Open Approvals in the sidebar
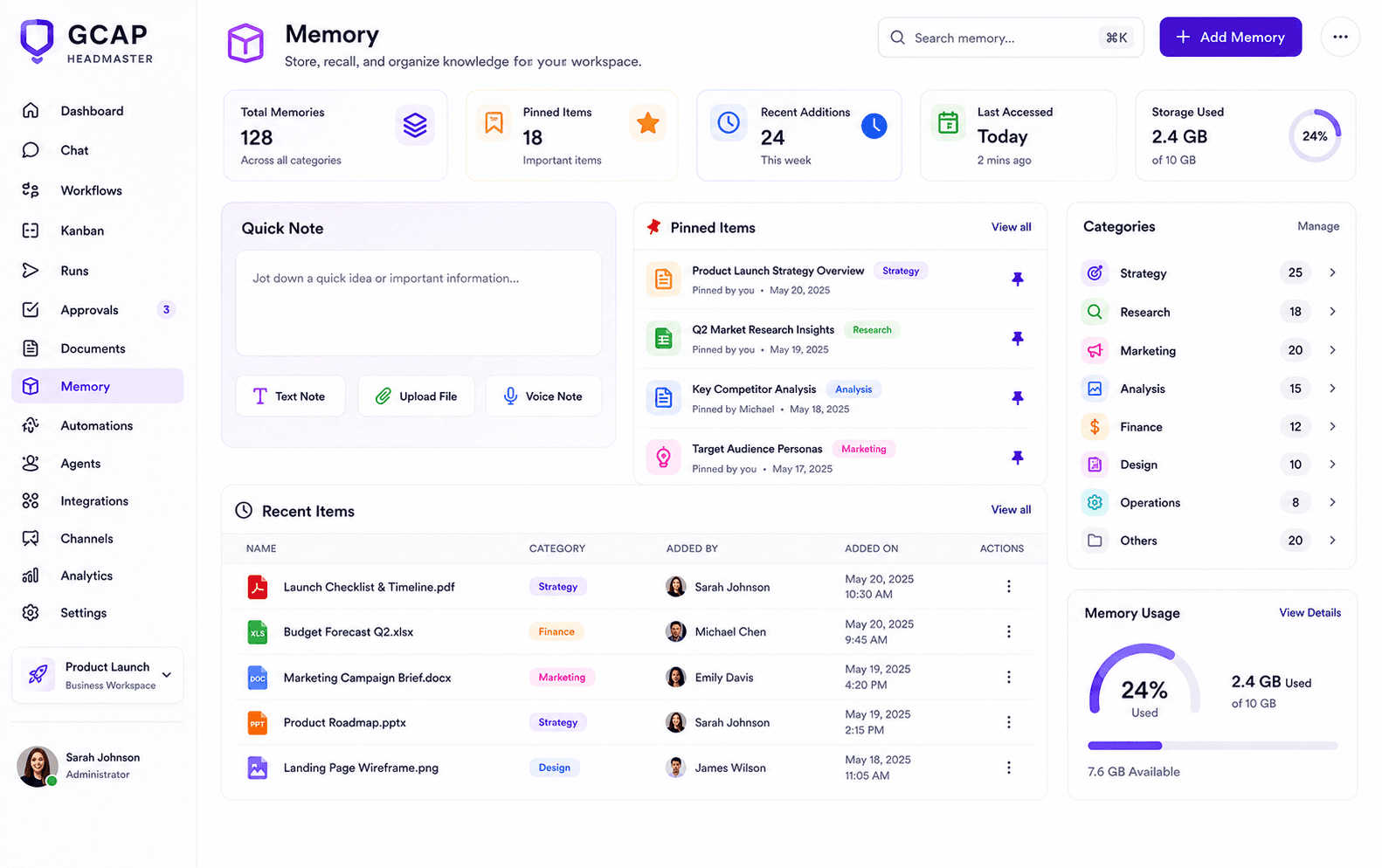Viewport: 1382px width, 868px height. 98,310
